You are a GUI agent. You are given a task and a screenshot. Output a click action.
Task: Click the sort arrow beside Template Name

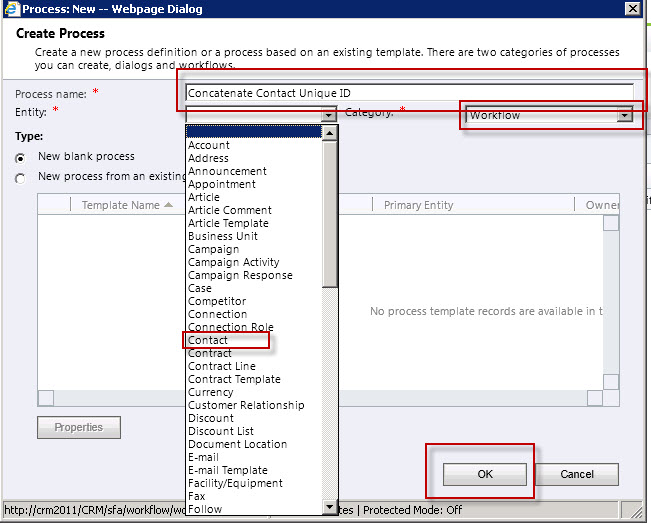pos(168,205)
